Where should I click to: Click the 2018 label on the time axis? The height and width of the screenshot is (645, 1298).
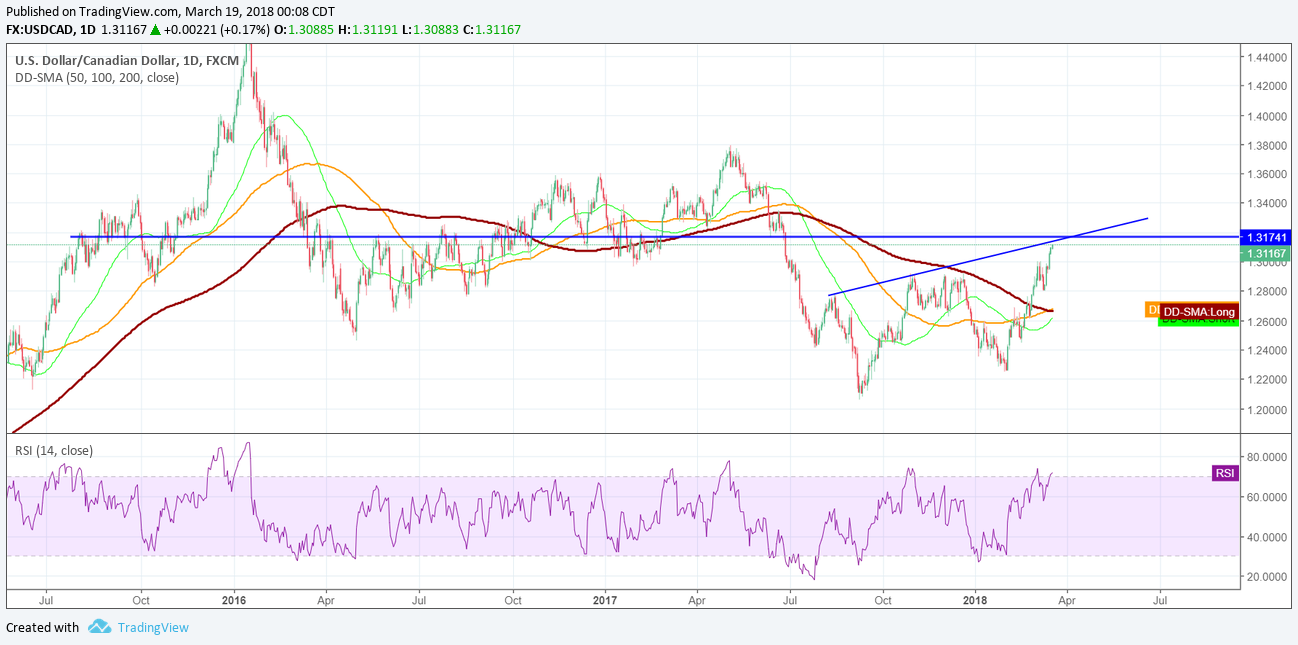pyautogui.click(x=974, y=601)
